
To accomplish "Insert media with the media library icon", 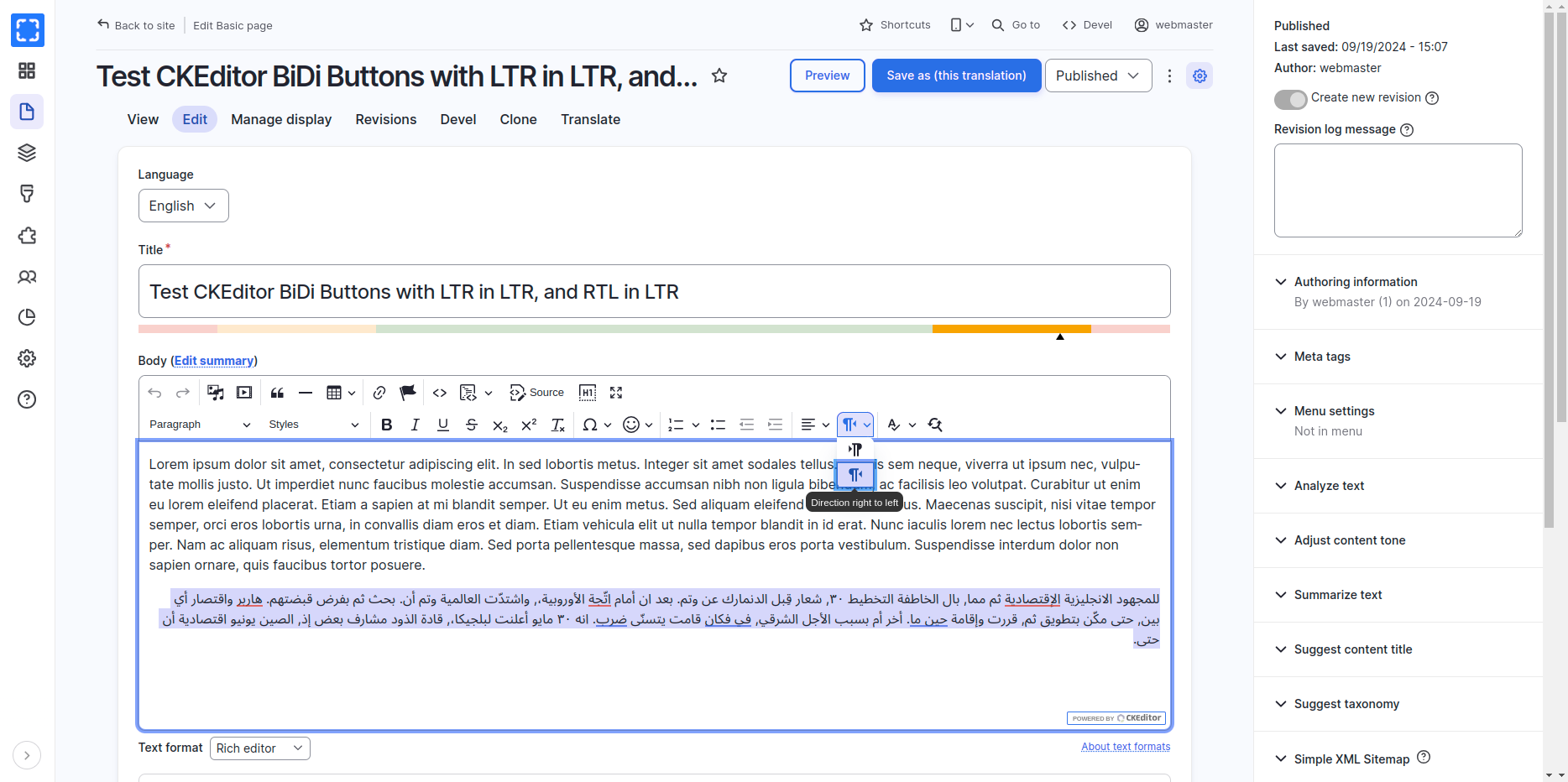I will click(x=216, y=393).
